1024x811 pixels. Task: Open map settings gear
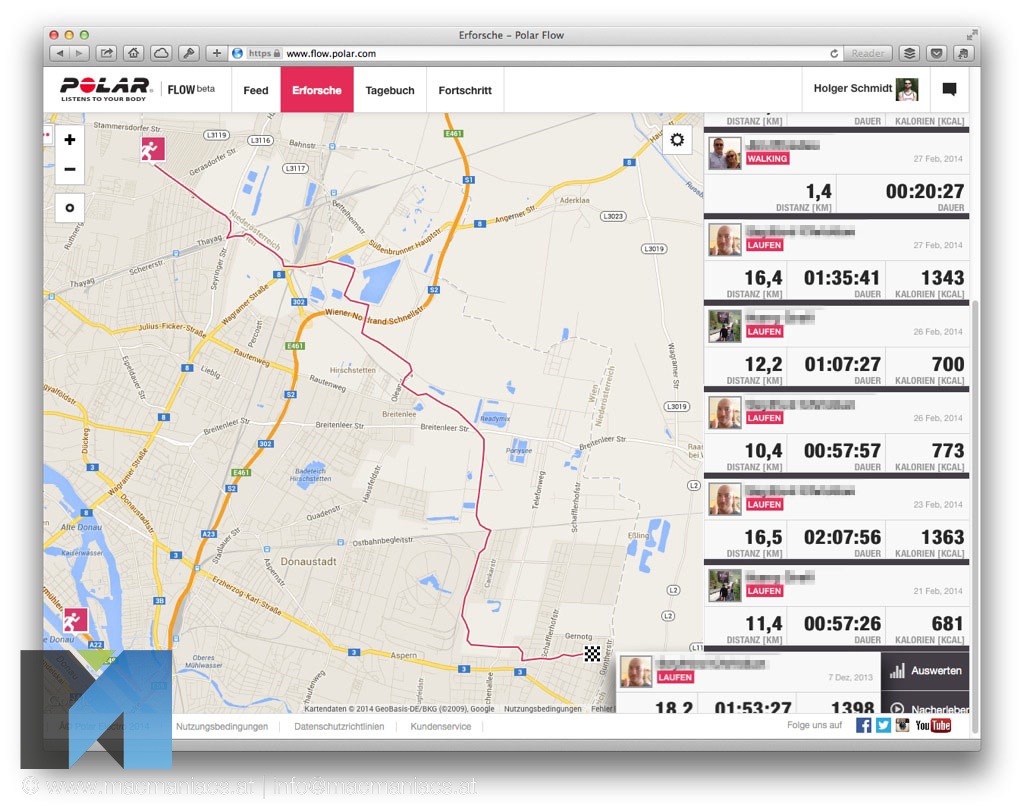(677, 140)
